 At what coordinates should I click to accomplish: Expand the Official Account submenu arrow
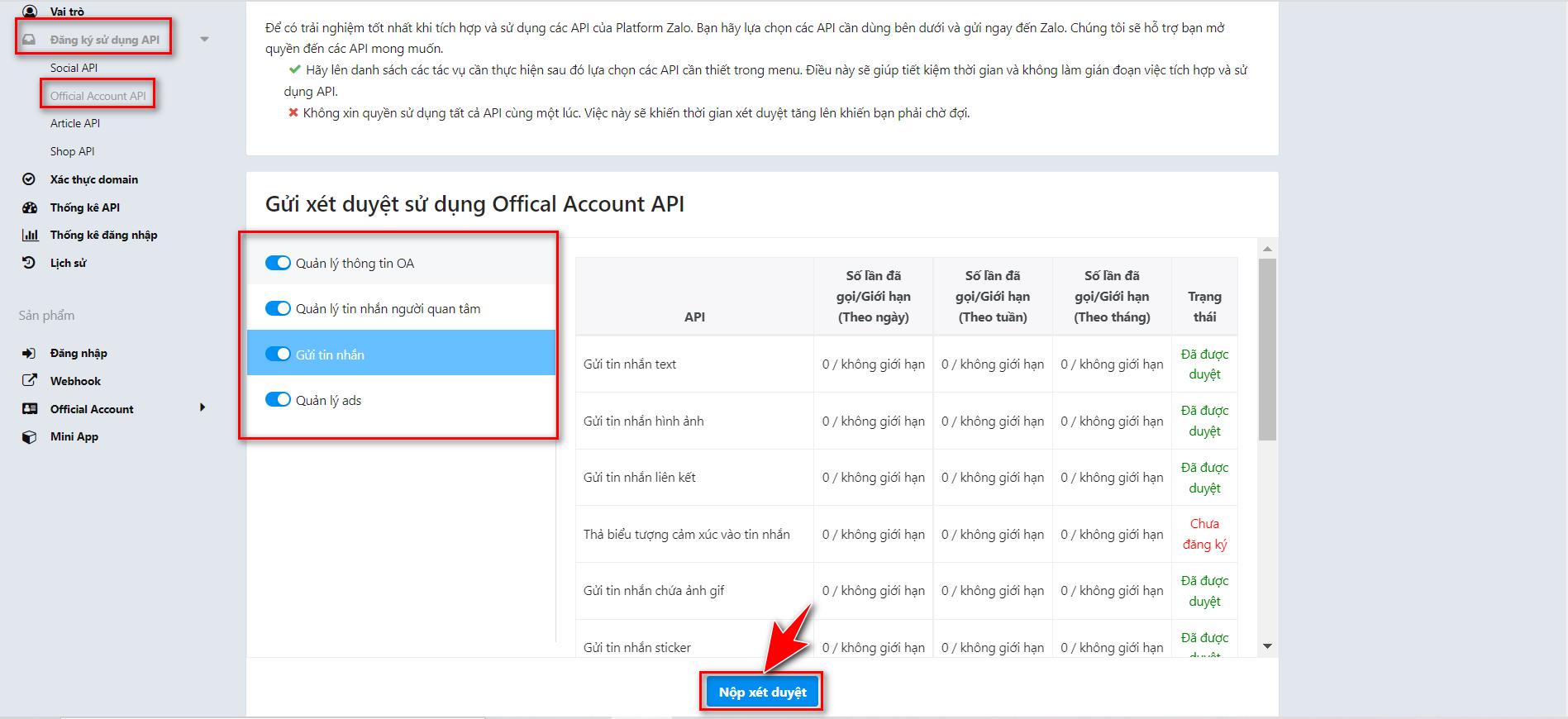pyautogui.click(x=203, y=407)
